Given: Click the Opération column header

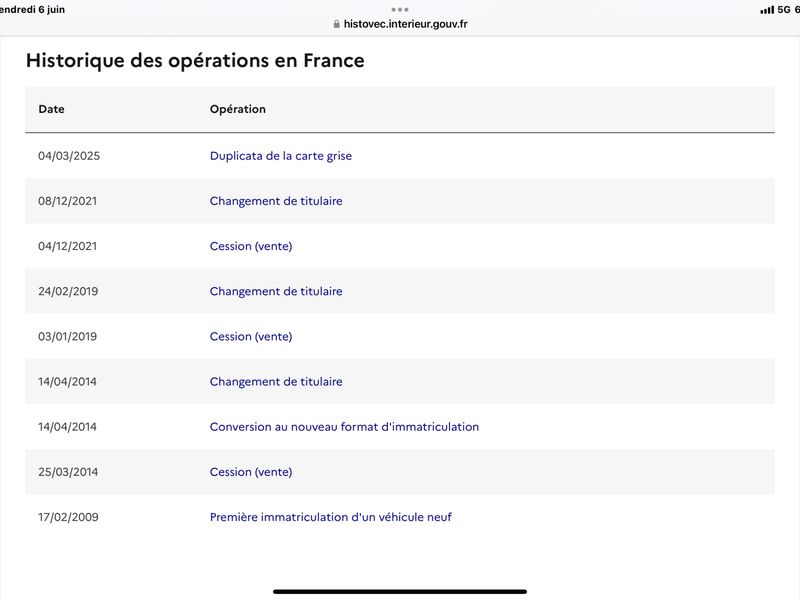Looking at the screenshot, I should pos(238,109).
